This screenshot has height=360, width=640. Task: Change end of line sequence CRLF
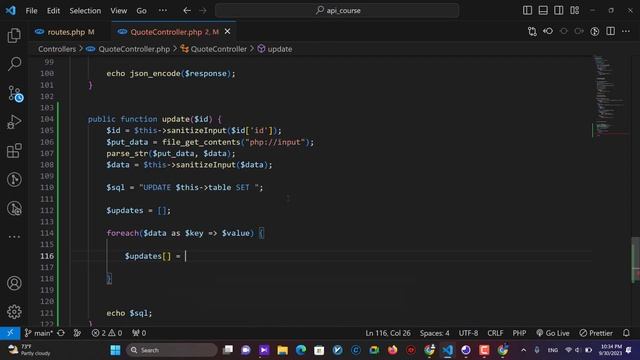[x=495, y=333]
